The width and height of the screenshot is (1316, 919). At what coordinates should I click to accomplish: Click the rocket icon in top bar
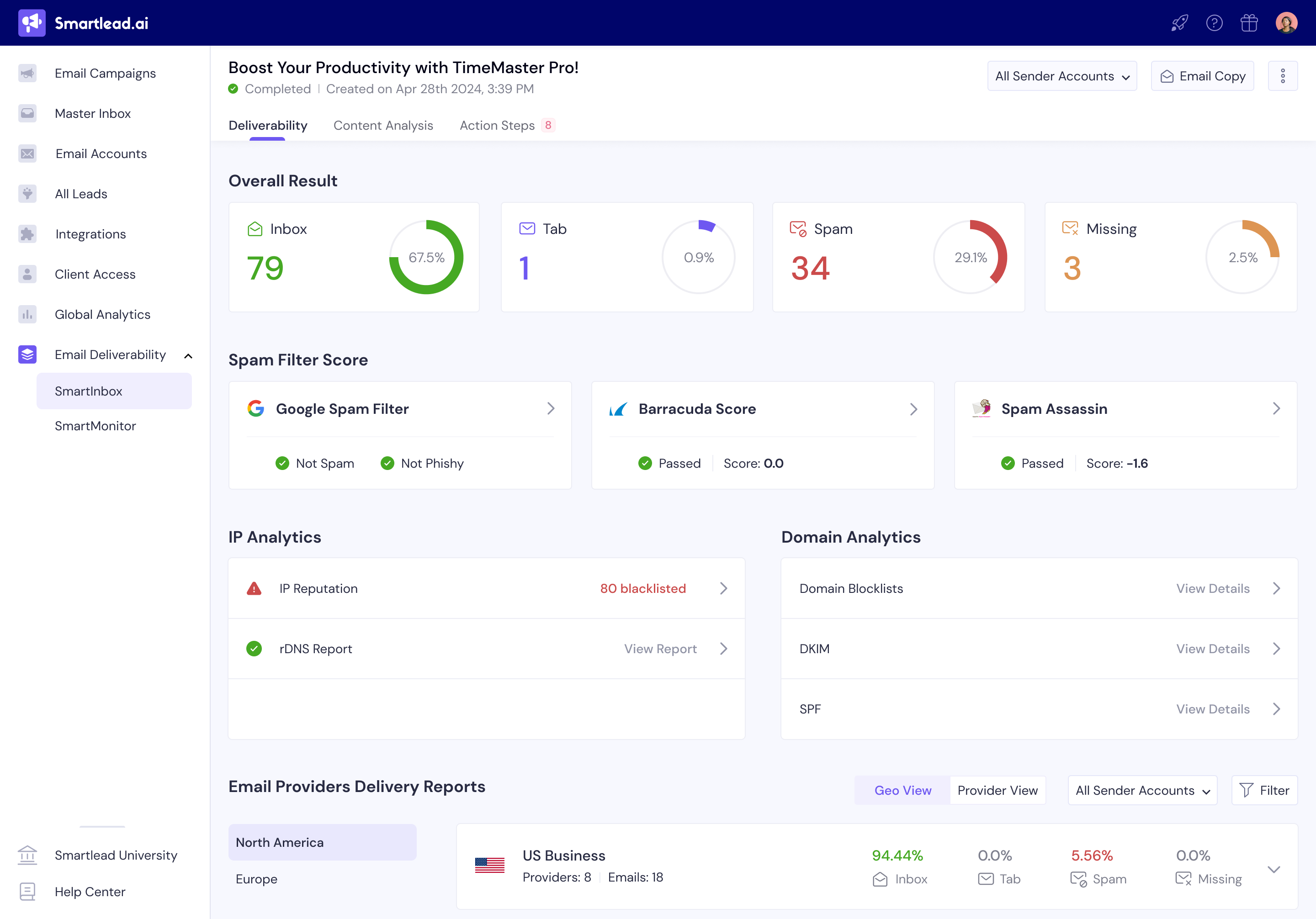tap(1179, 23)
